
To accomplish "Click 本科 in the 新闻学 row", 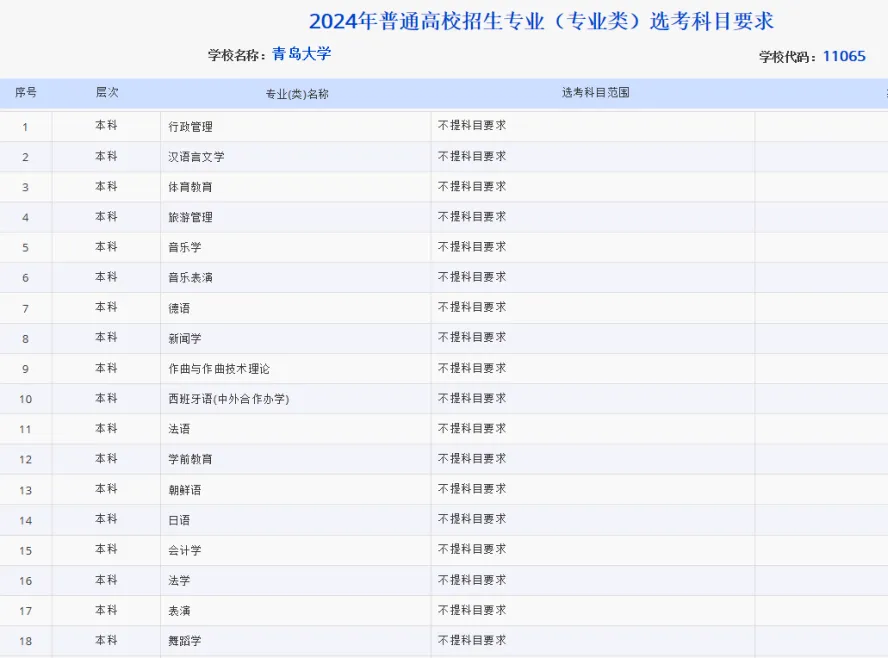I will pyautogui.click(x=106, y=337).
